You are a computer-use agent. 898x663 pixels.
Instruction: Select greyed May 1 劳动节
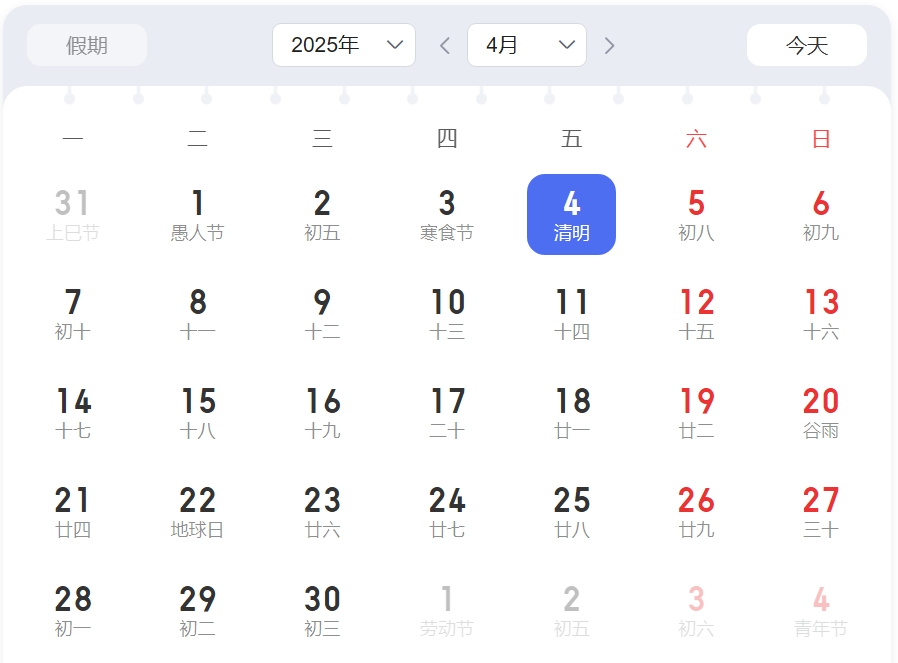point(447,611)
